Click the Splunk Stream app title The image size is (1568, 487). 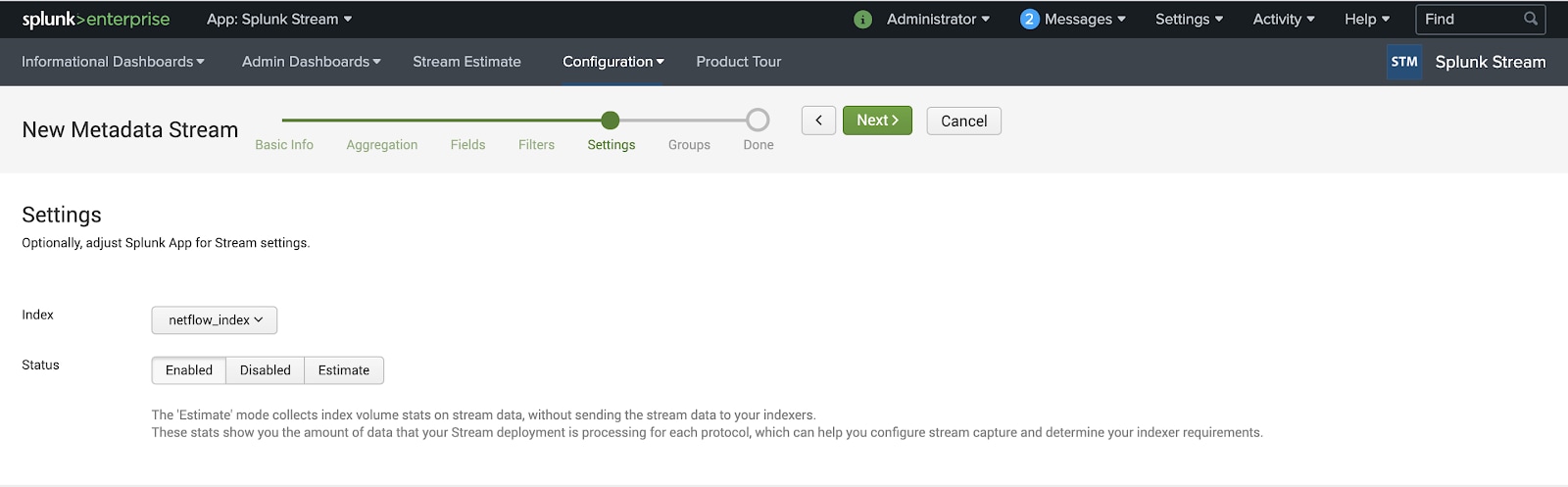(1491, 62)
